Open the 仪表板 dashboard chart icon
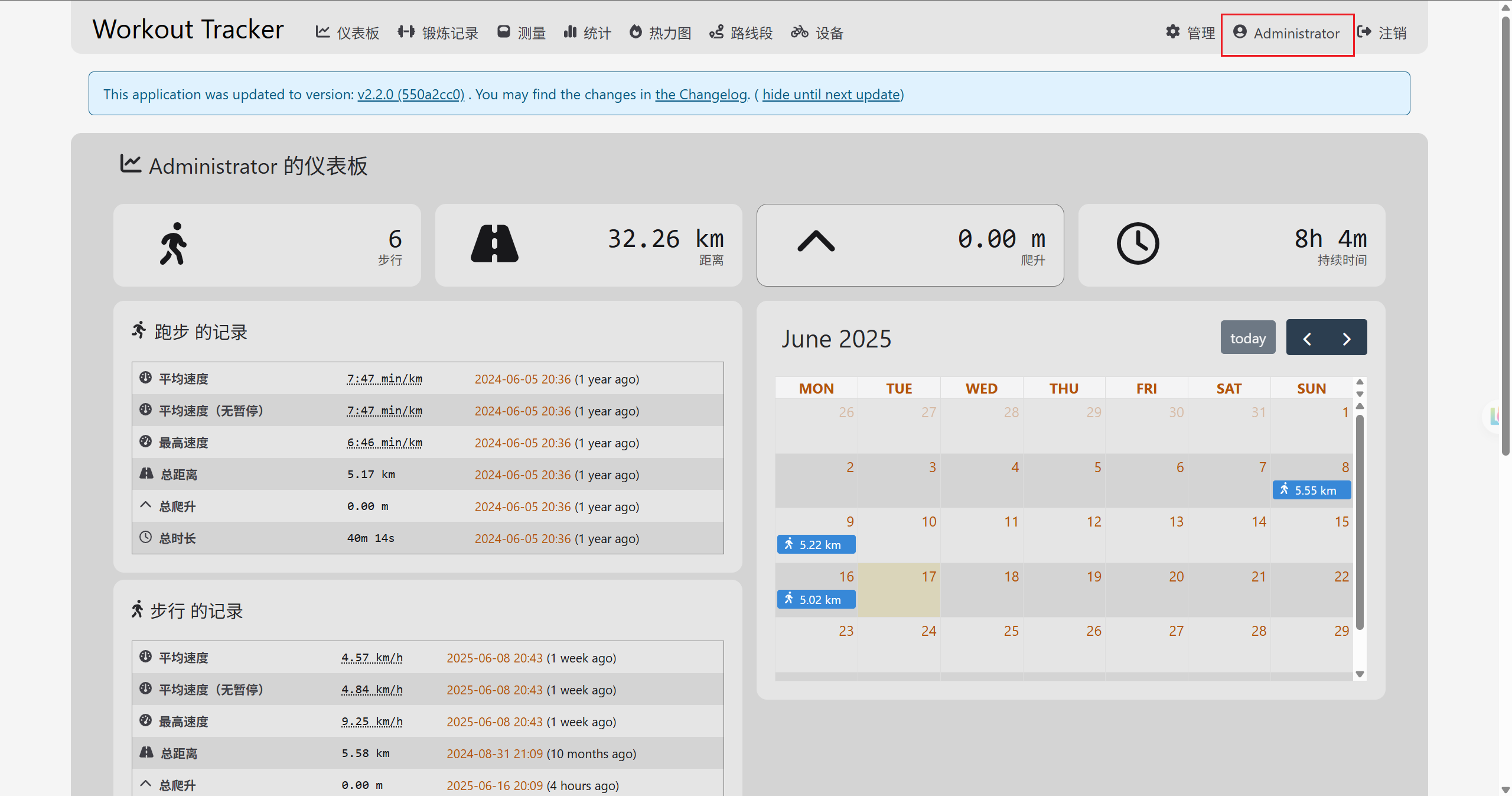This screenshot has width=1512, height=796. (322, 32)
